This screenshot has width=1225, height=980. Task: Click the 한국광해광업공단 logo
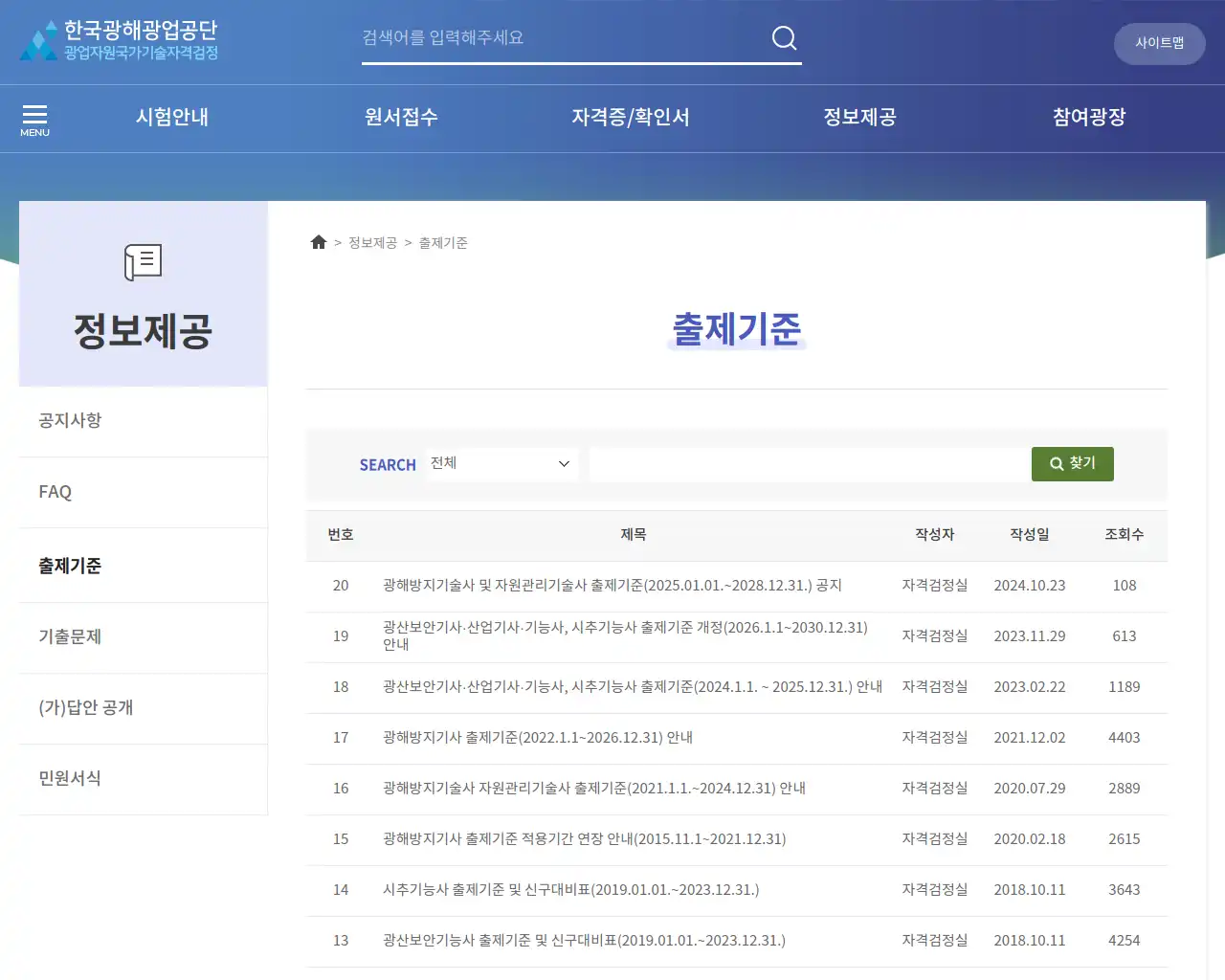pos(120,40)
